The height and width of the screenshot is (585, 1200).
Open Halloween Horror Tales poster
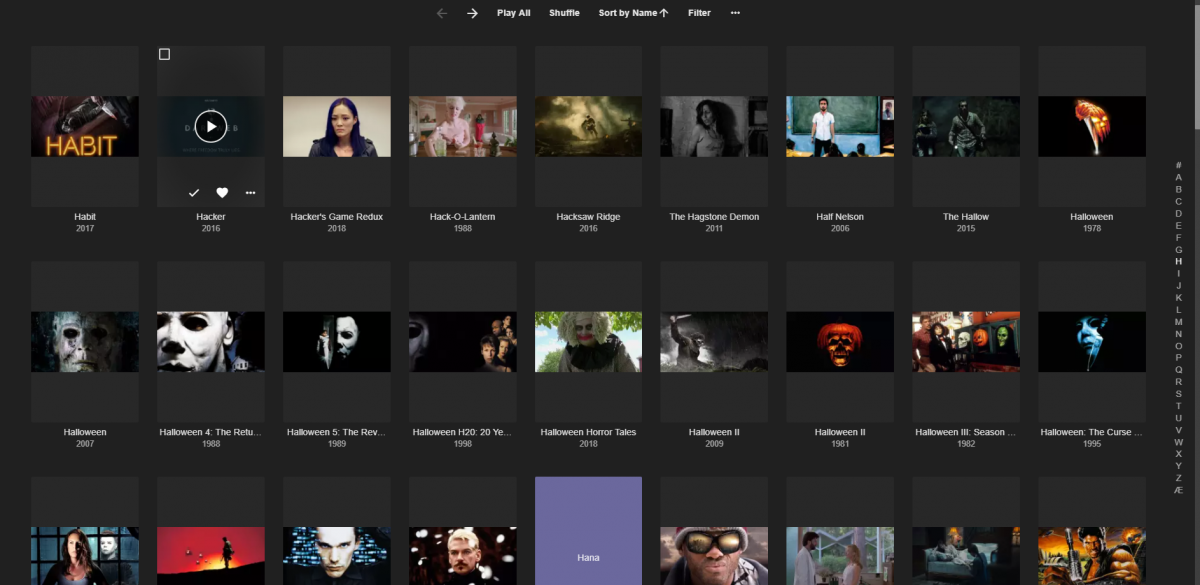[588, 342]
